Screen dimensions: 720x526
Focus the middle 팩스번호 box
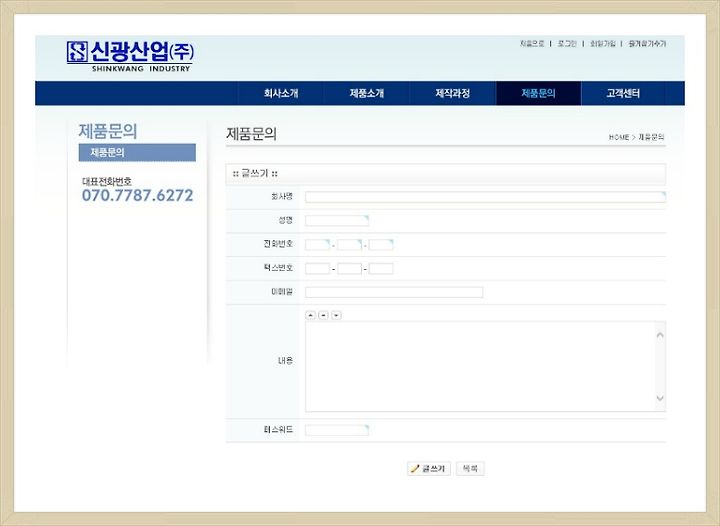349,269
